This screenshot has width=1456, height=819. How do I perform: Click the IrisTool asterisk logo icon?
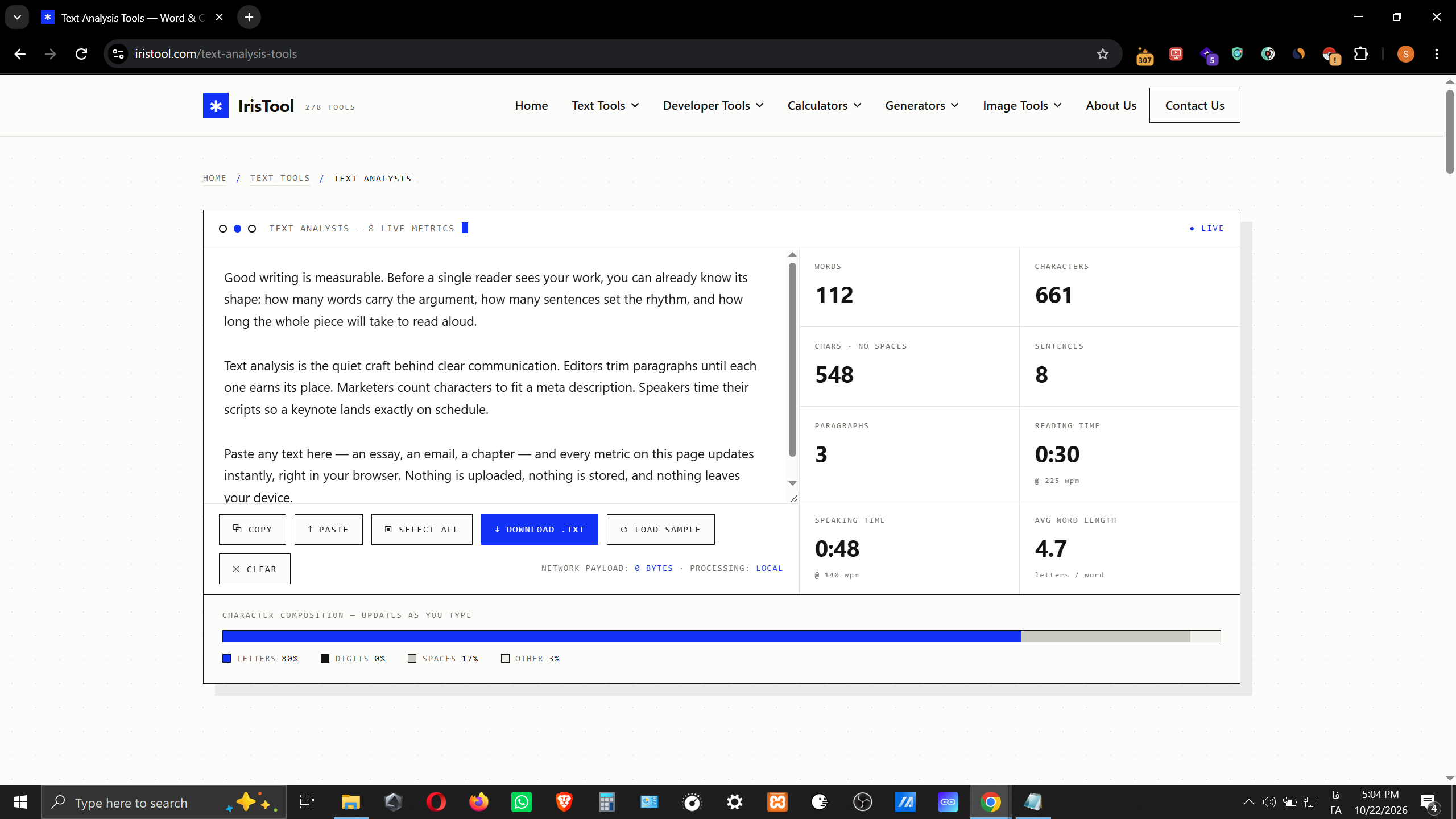pos(216,106)
